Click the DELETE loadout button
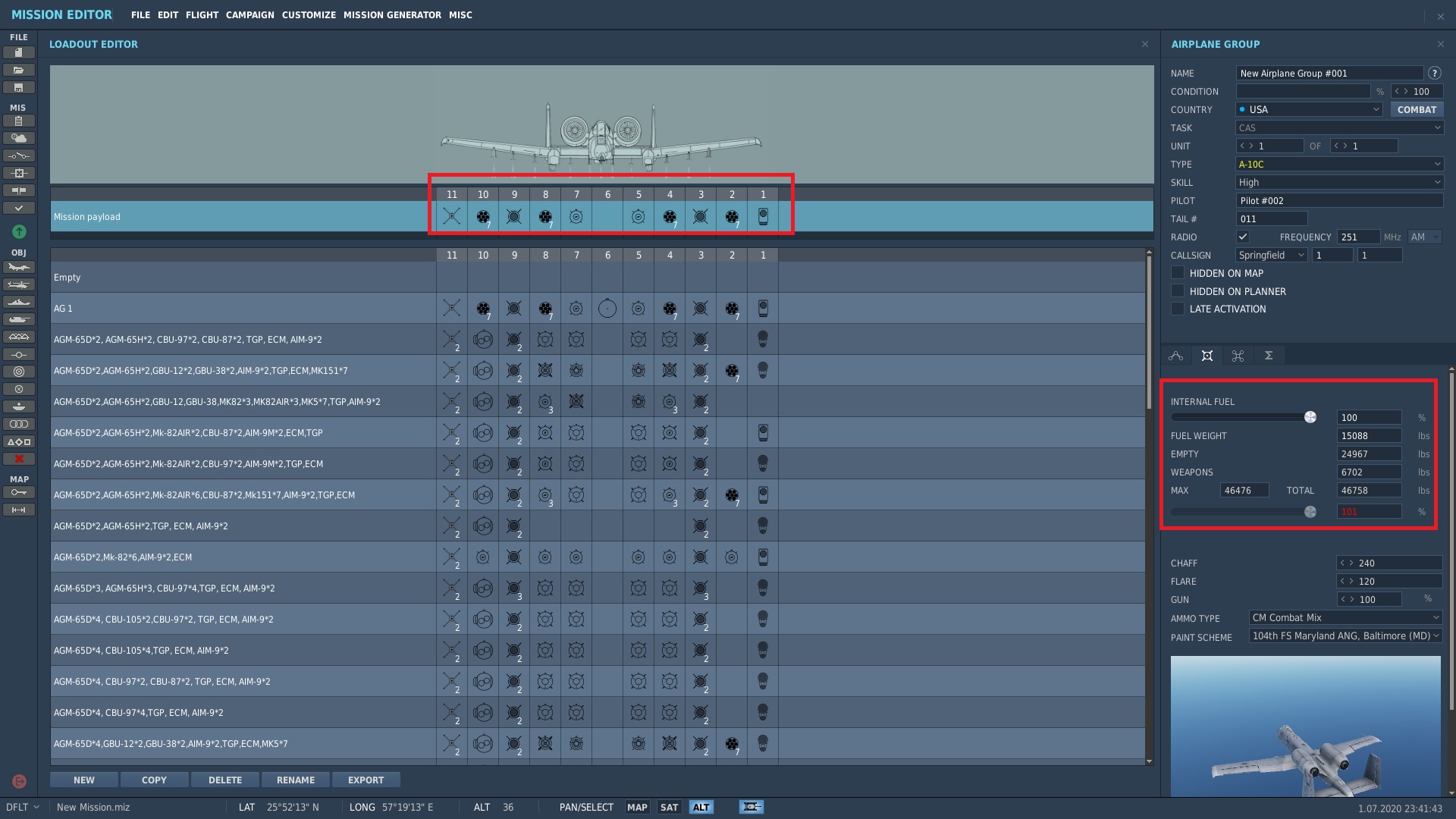Screen dimensions: 1456x819 (225, 780)
